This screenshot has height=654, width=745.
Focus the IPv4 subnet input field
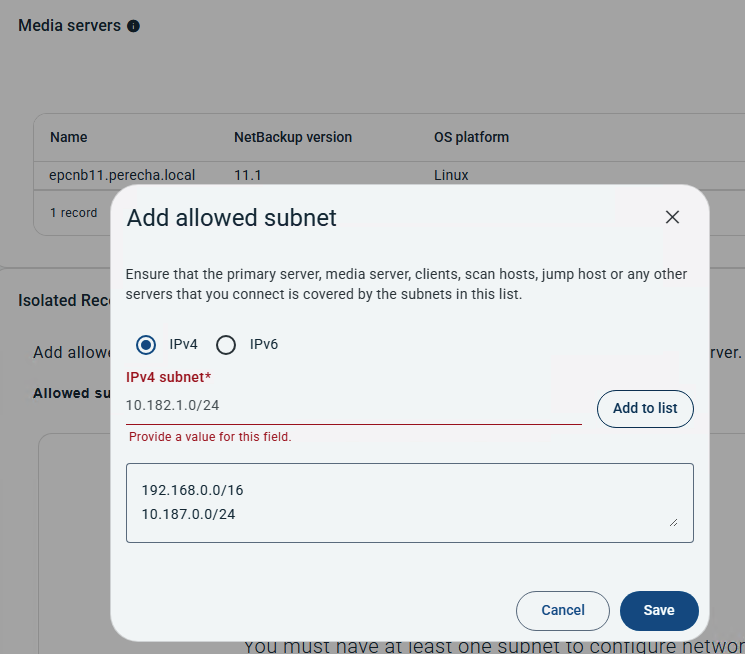[x=352, y=406]
